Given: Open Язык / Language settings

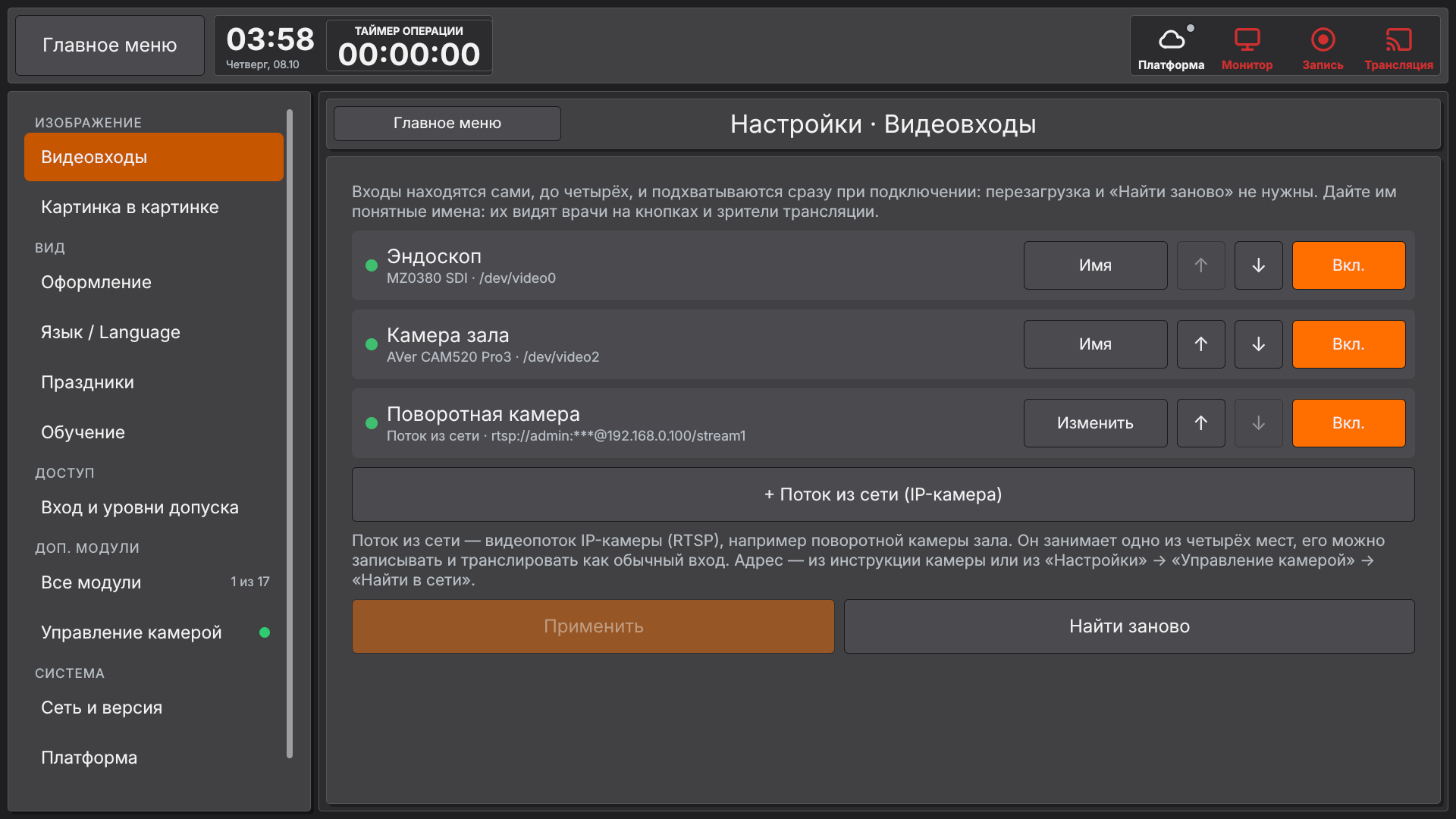Looking at the screenshot, I should 154,332.
